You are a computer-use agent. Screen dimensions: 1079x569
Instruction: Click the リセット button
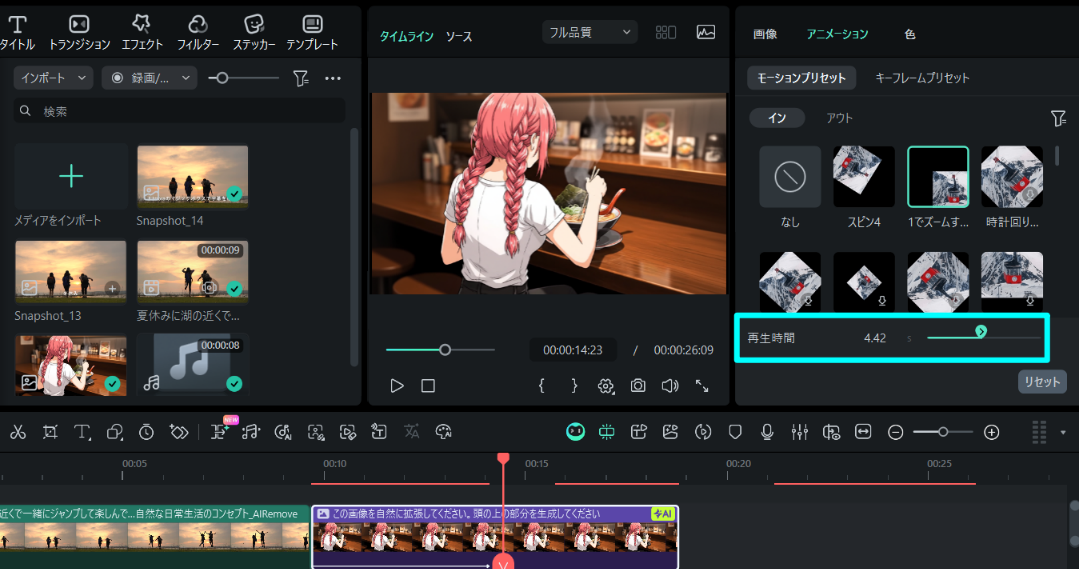[x=1042, y=382]
